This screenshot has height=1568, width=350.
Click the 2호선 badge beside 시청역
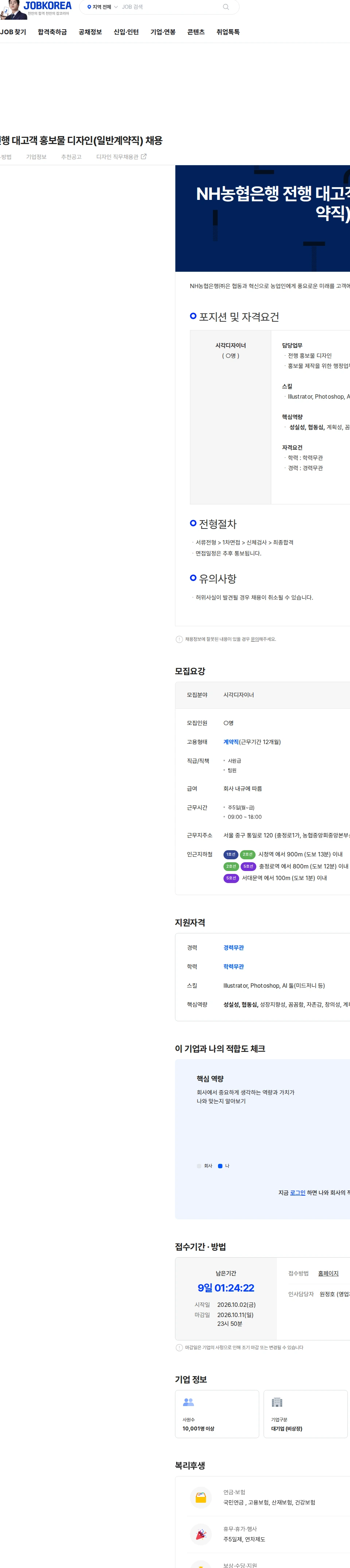(247, 854)
